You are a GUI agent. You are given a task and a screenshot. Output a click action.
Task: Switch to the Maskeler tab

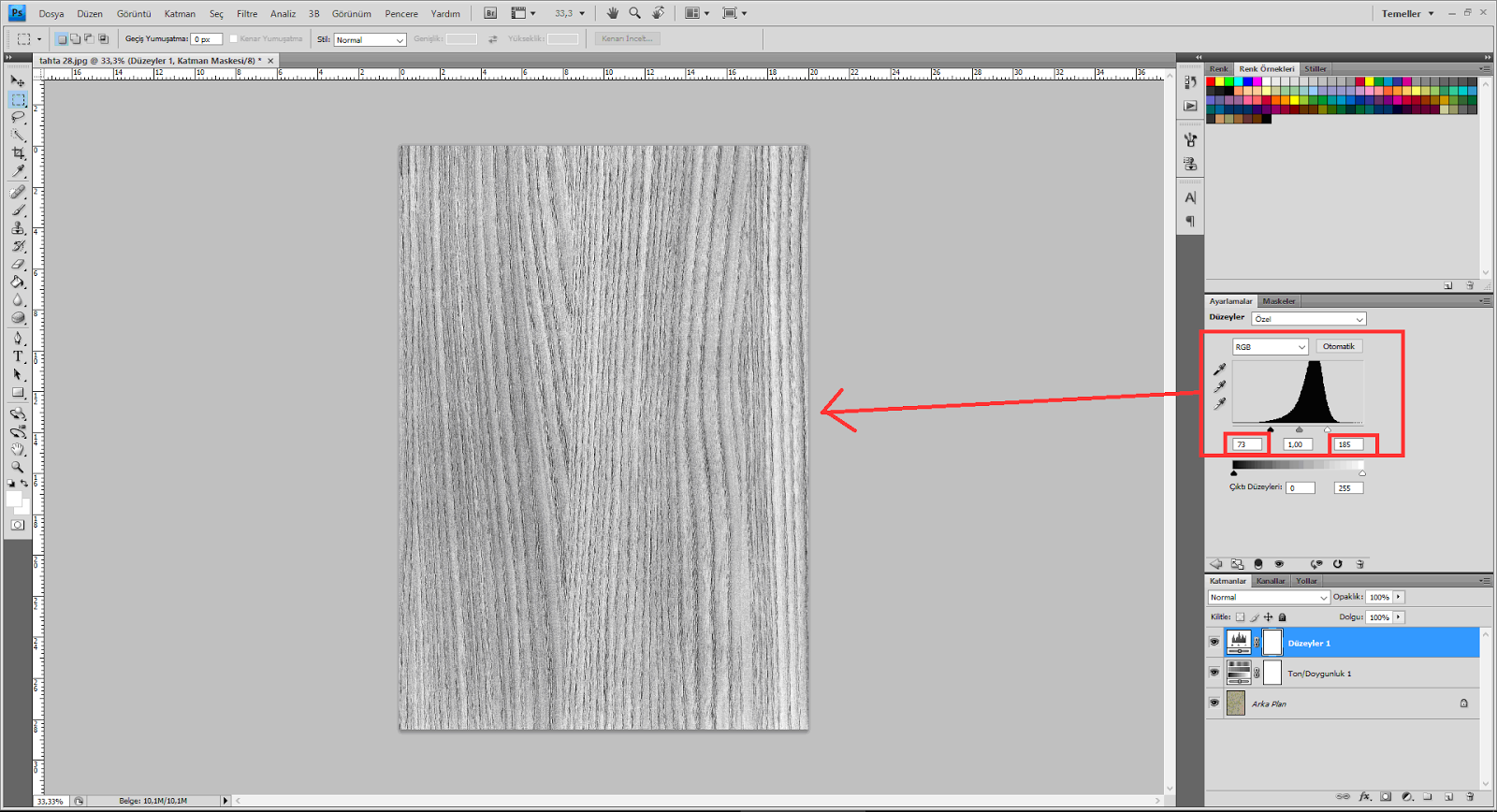click(x=1279, y=301)
